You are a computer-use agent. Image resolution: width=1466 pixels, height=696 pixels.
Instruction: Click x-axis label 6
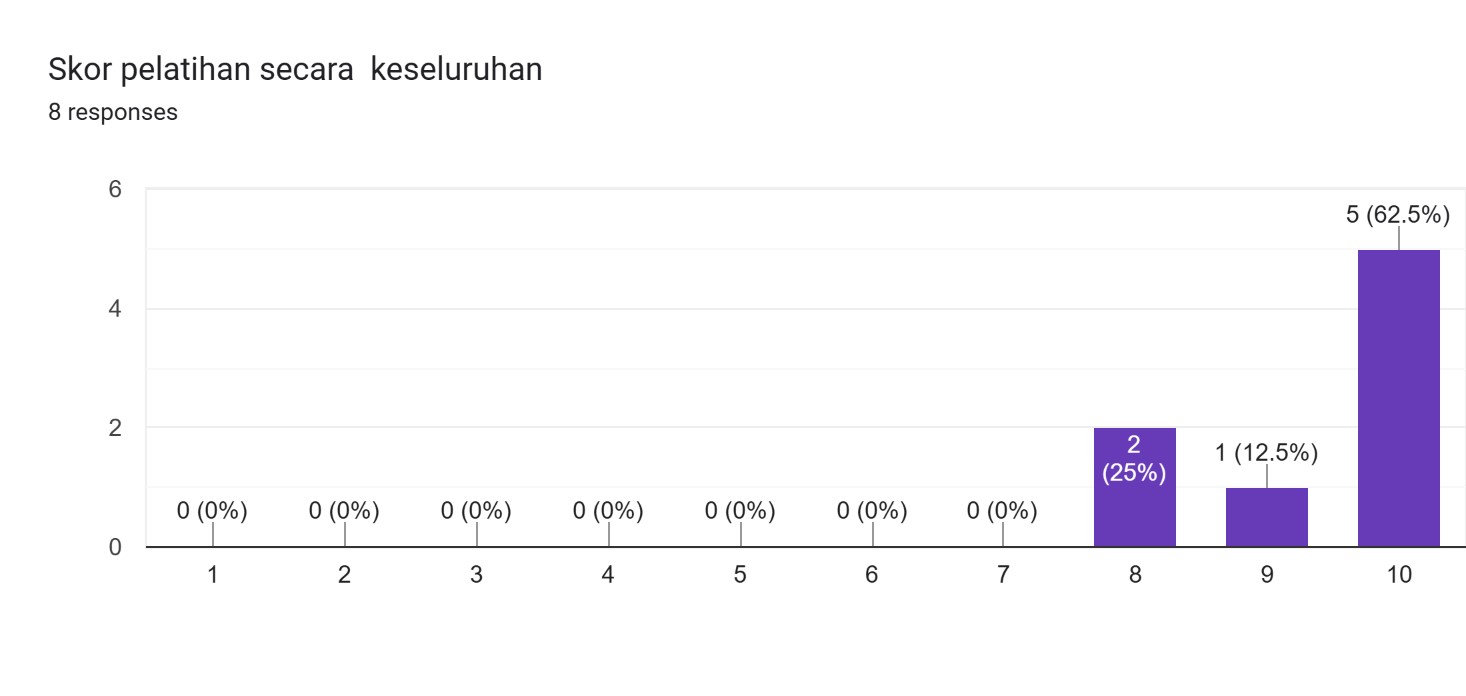[x=872, y=576]
